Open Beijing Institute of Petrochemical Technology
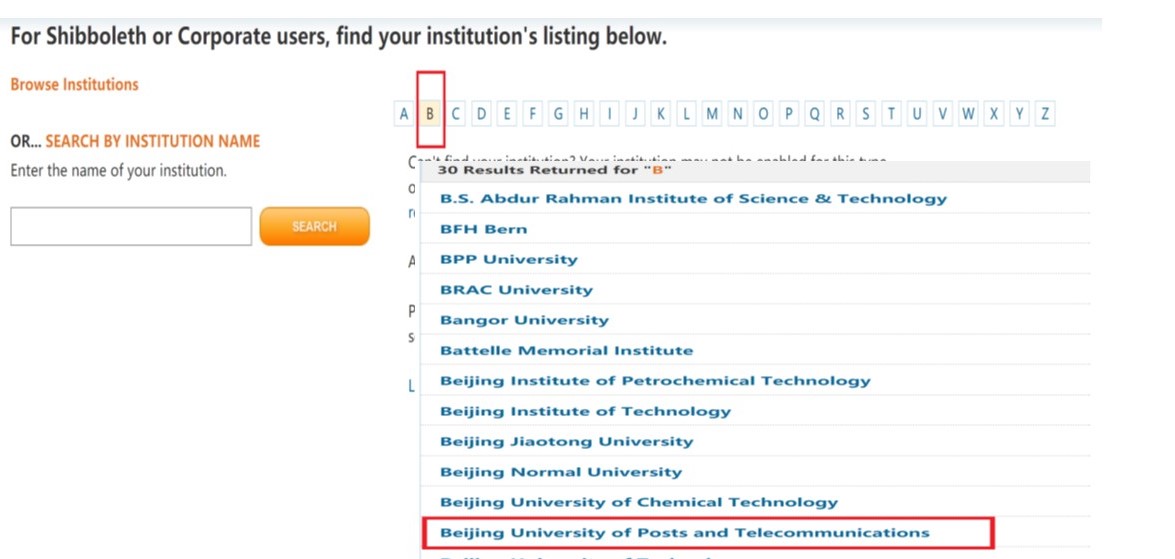Image resolution: width=1175 pixels, height=559 pixels. pyautogui.click(x=655, y=381)
